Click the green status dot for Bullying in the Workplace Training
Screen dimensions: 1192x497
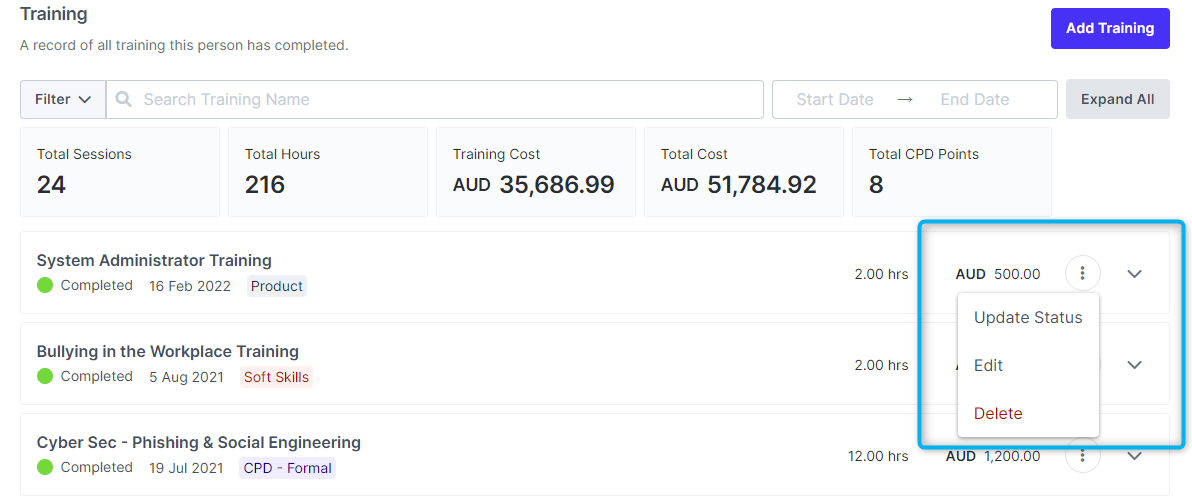[x=45, y=377]
